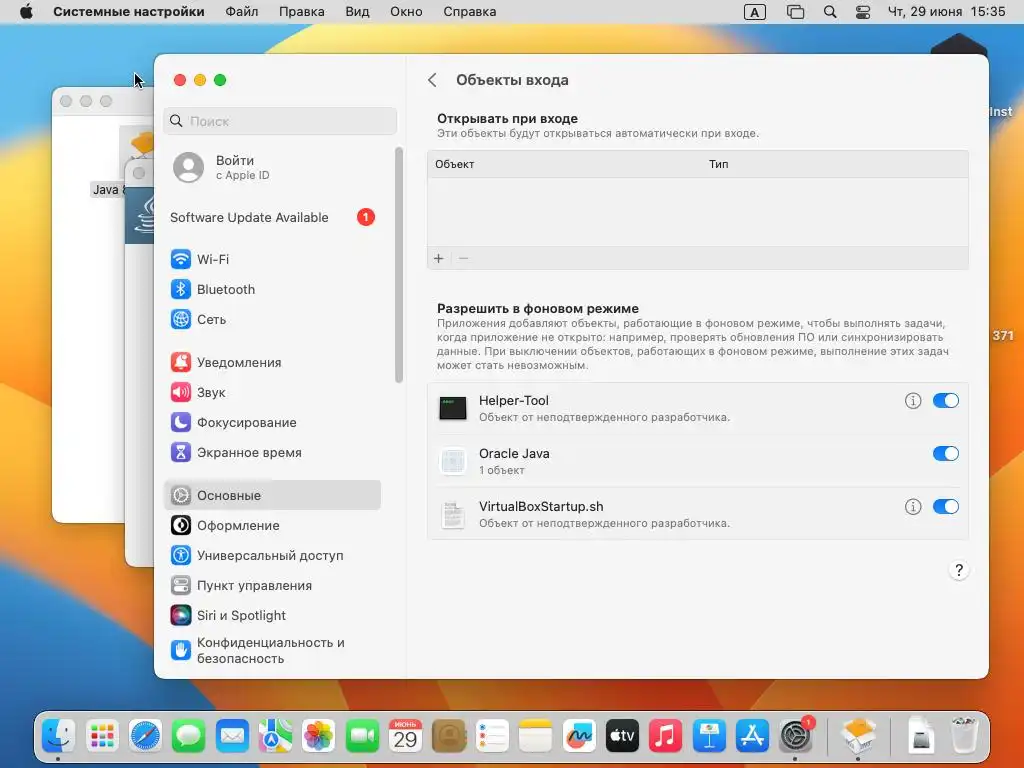1024x768 pixels.
Task: Open the Окно menu
Action: (406, 12)
